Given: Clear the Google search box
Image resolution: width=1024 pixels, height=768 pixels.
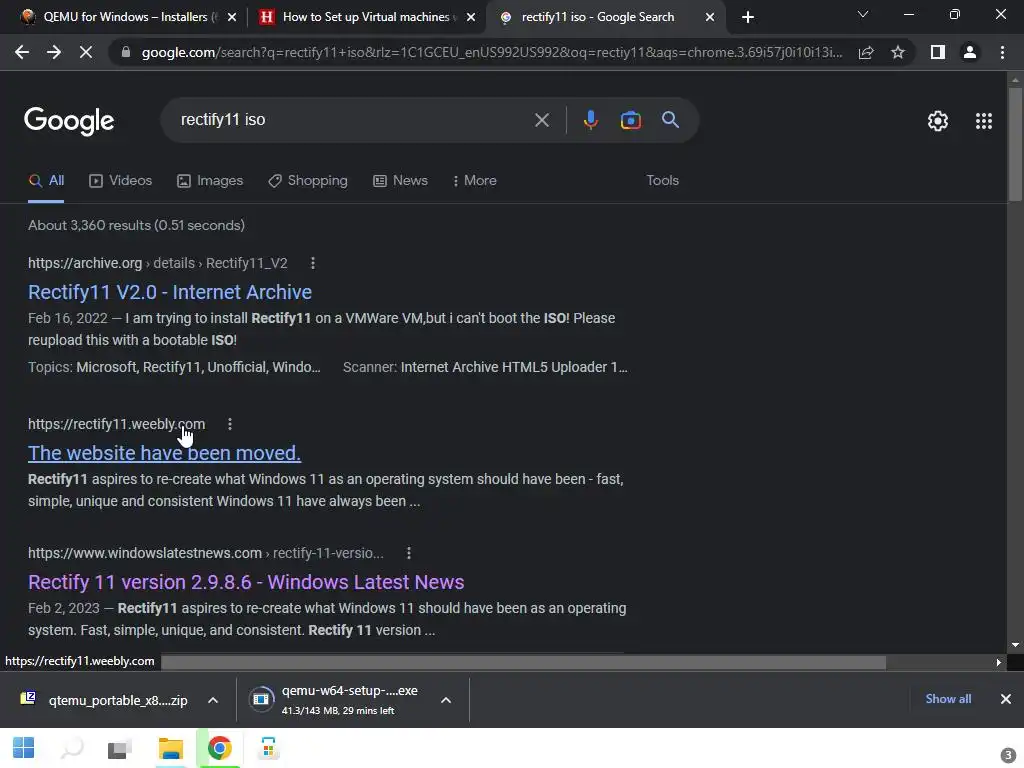Looking at the screenshot, I should tap(541, 120).
